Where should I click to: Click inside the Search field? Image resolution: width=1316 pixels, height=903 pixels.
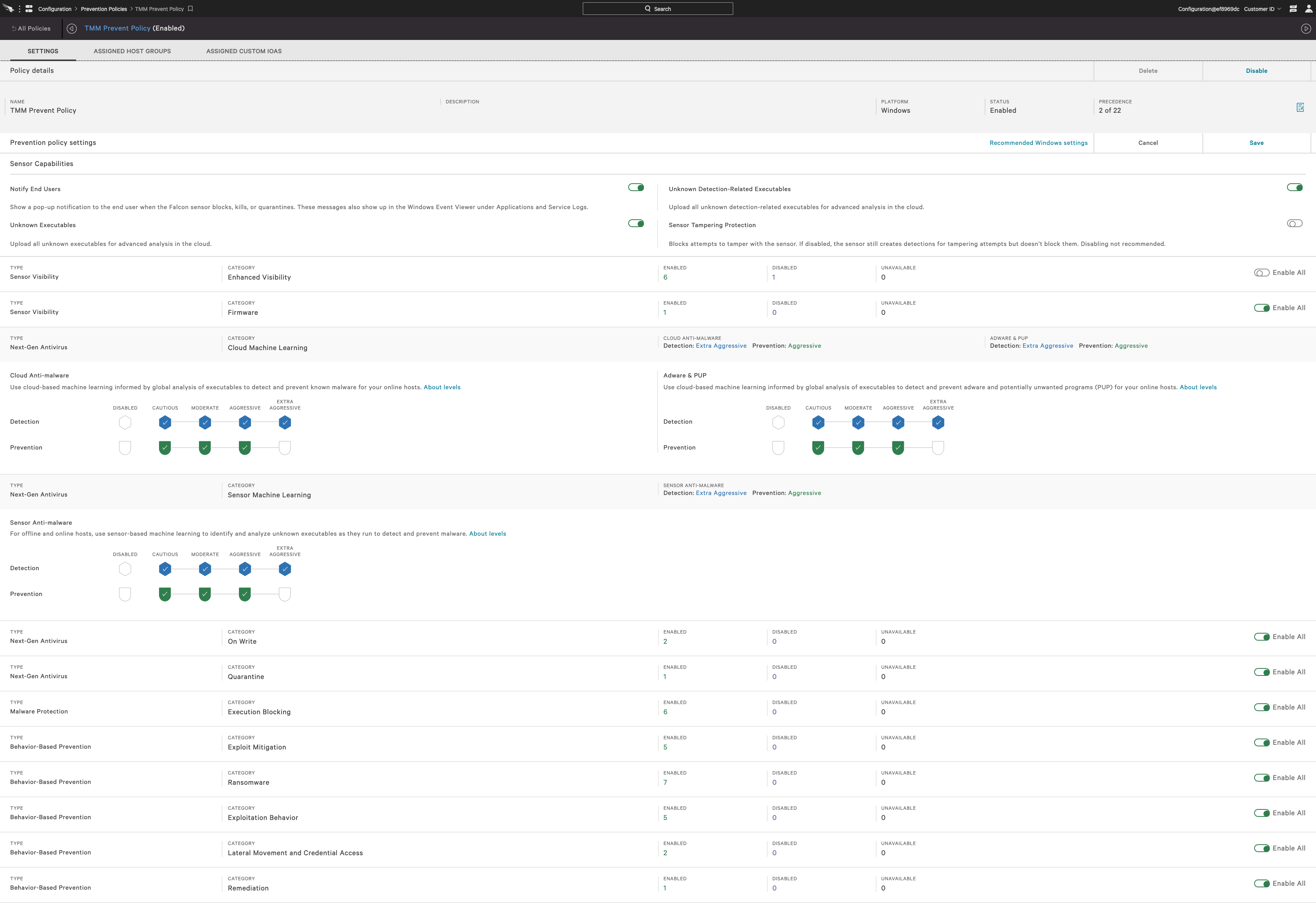658,9
